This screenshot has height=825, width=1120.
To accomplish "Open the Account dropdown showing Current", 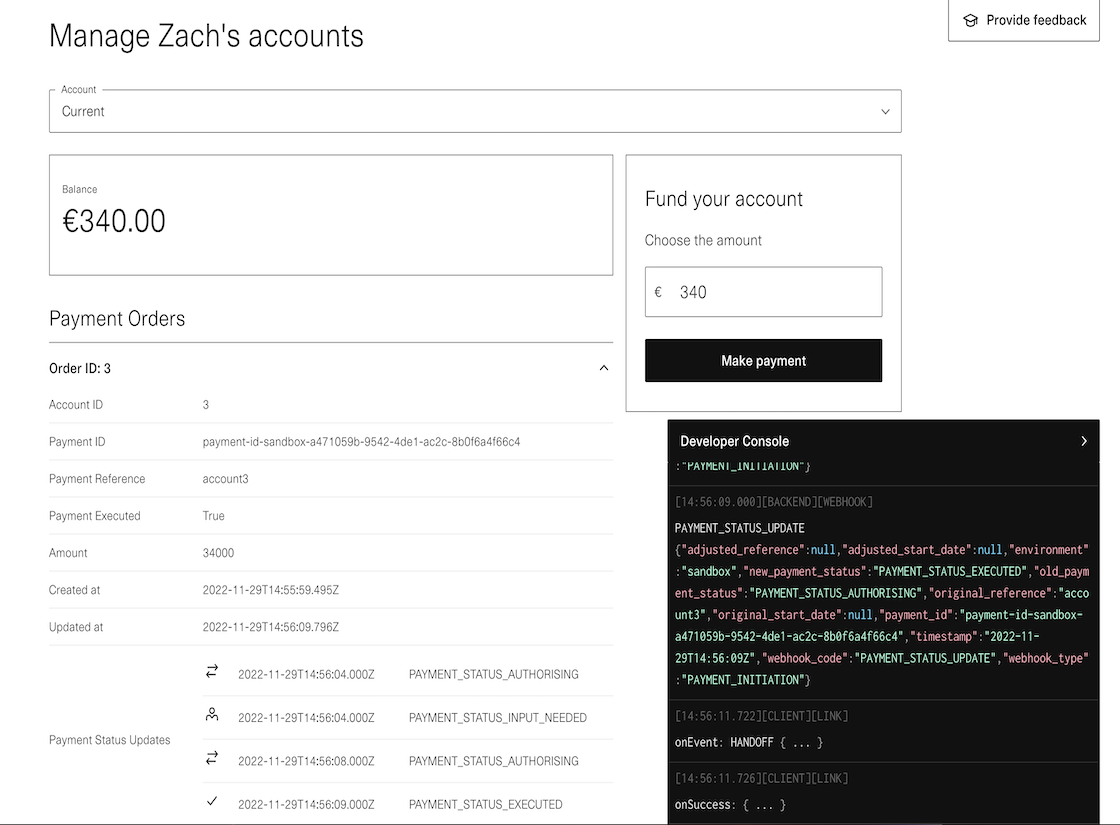I will coord(475,111).
